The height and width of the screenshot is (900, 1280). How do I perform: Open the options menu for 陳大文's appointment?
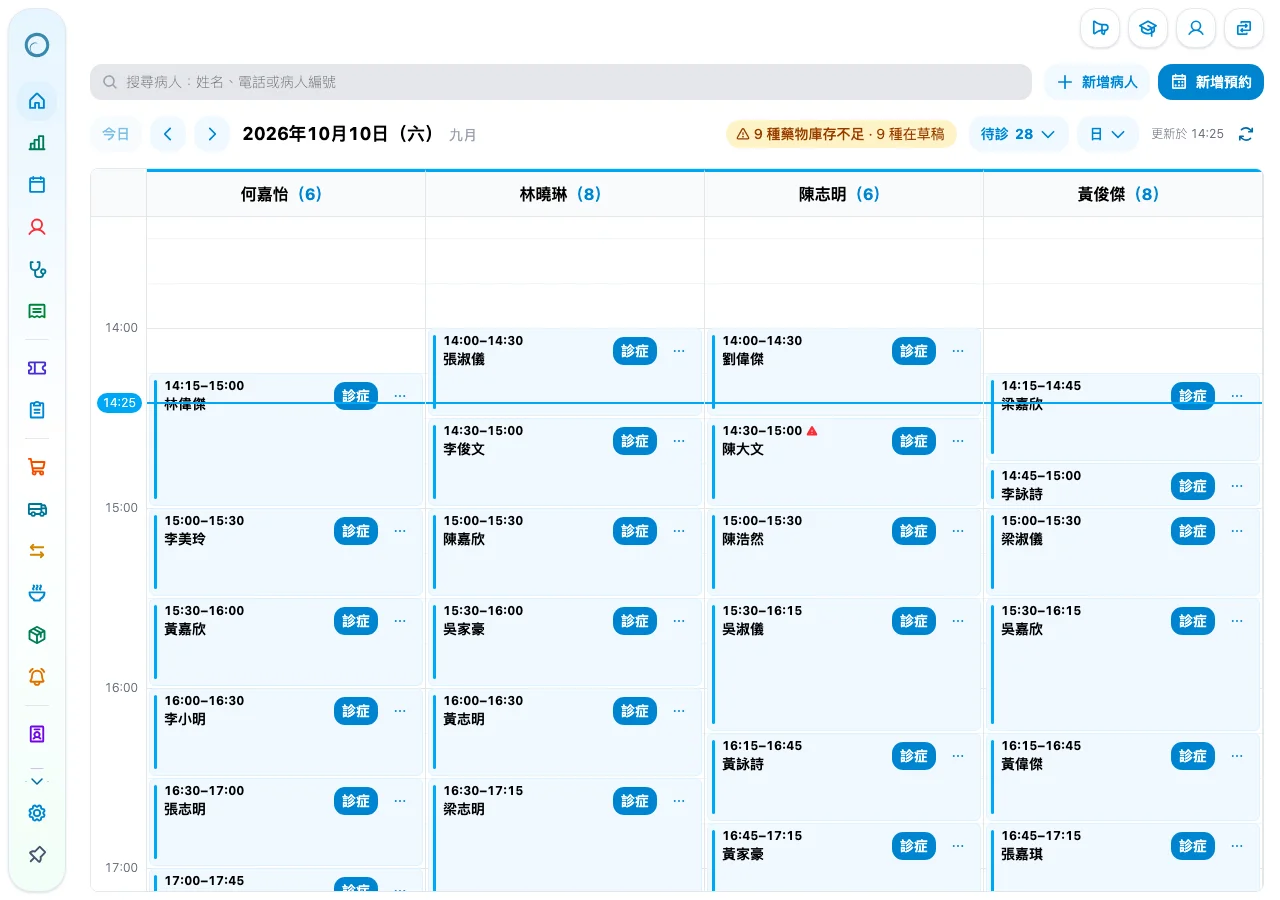tap(958, 441)
